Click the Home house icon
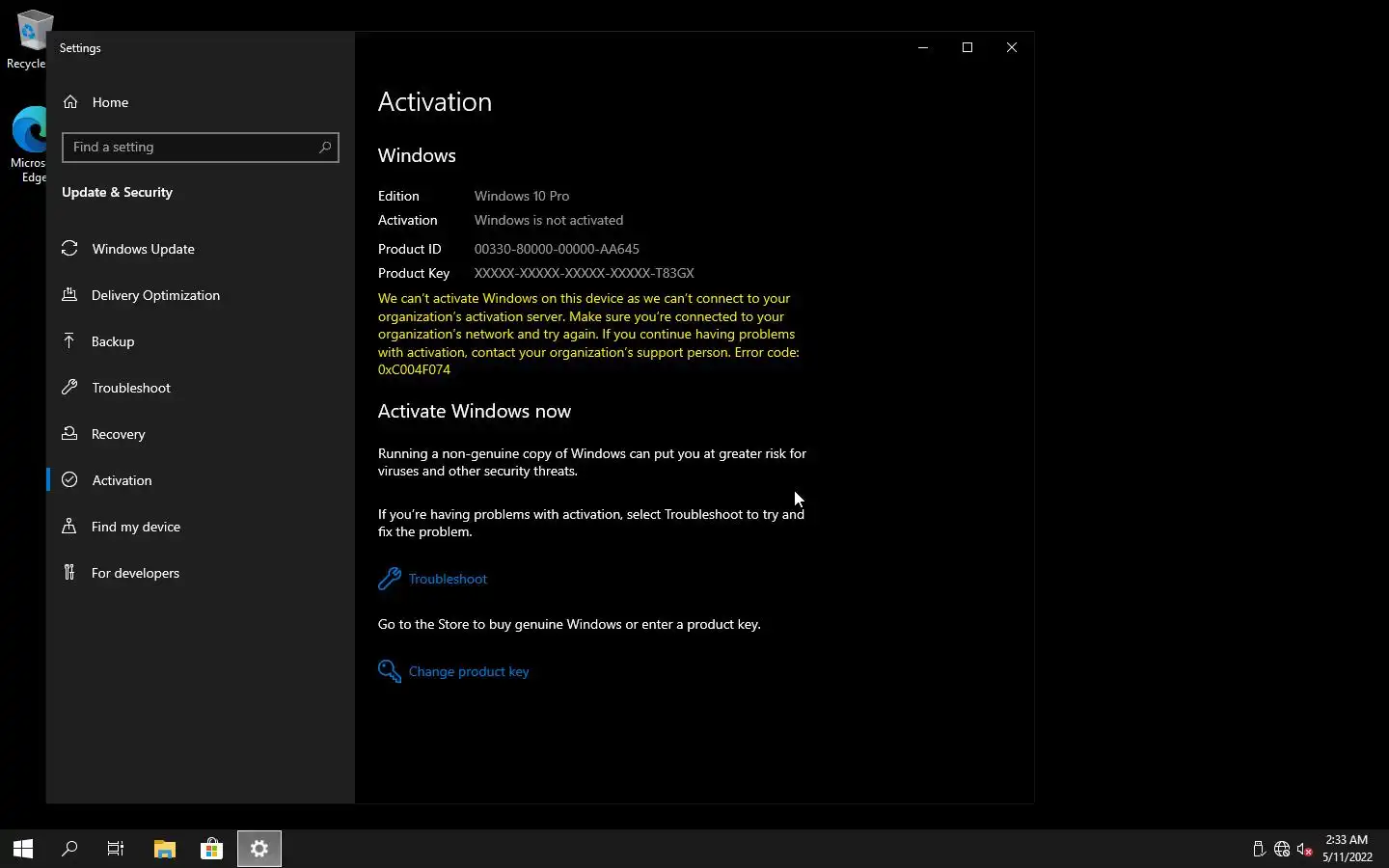 (70, 101)
